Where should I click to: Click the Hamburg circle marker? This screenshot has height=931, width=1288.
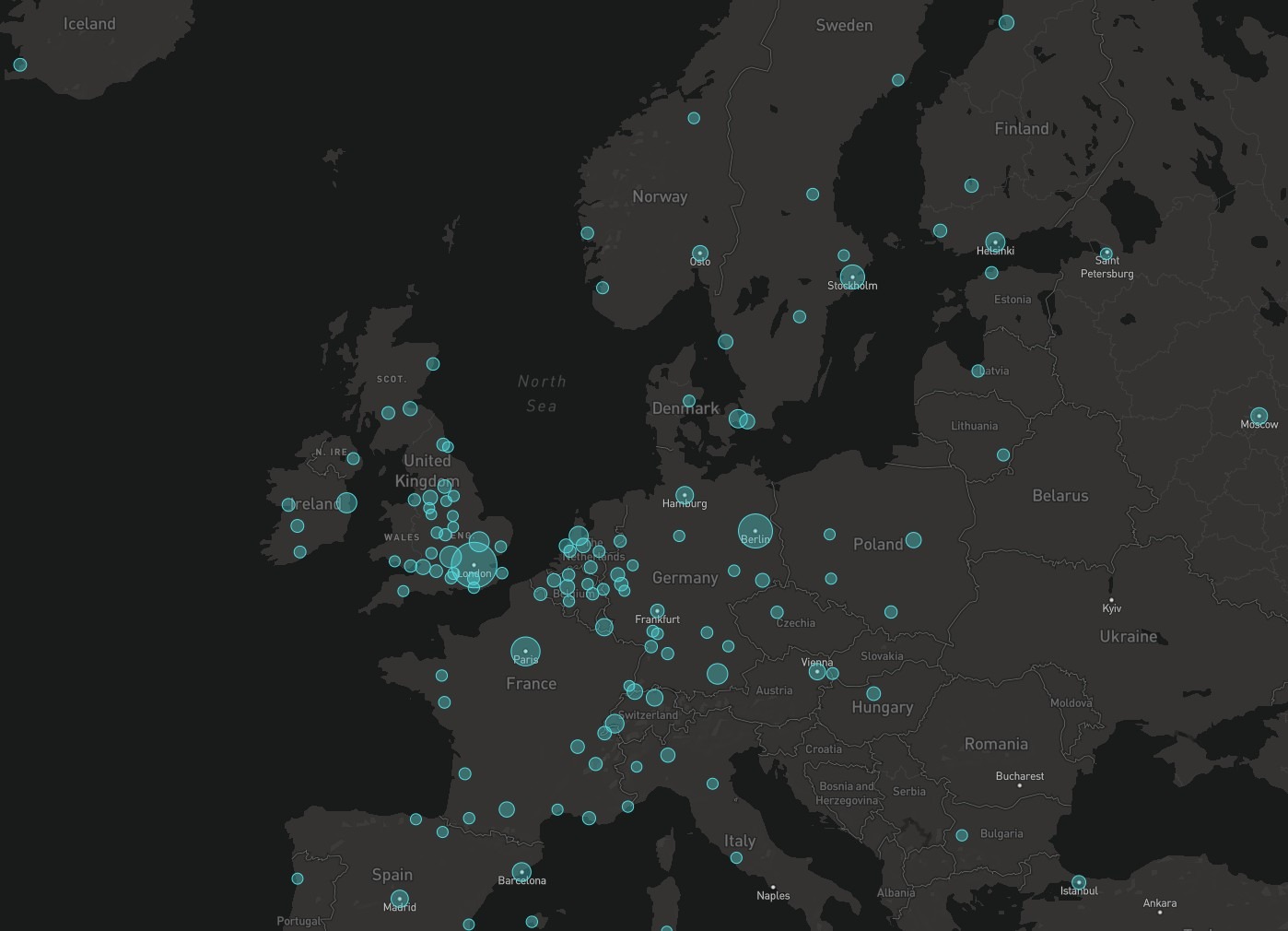coord(685,495)
